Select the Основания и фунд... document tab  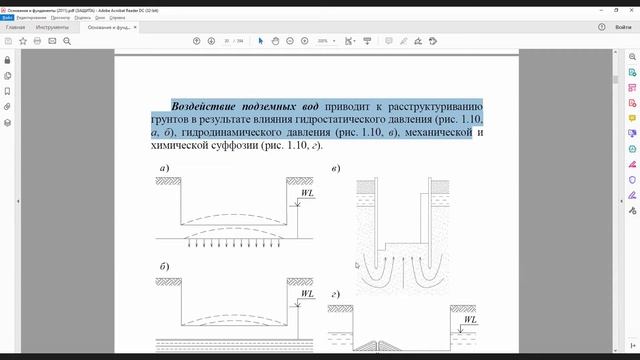(x=109, y=27)
